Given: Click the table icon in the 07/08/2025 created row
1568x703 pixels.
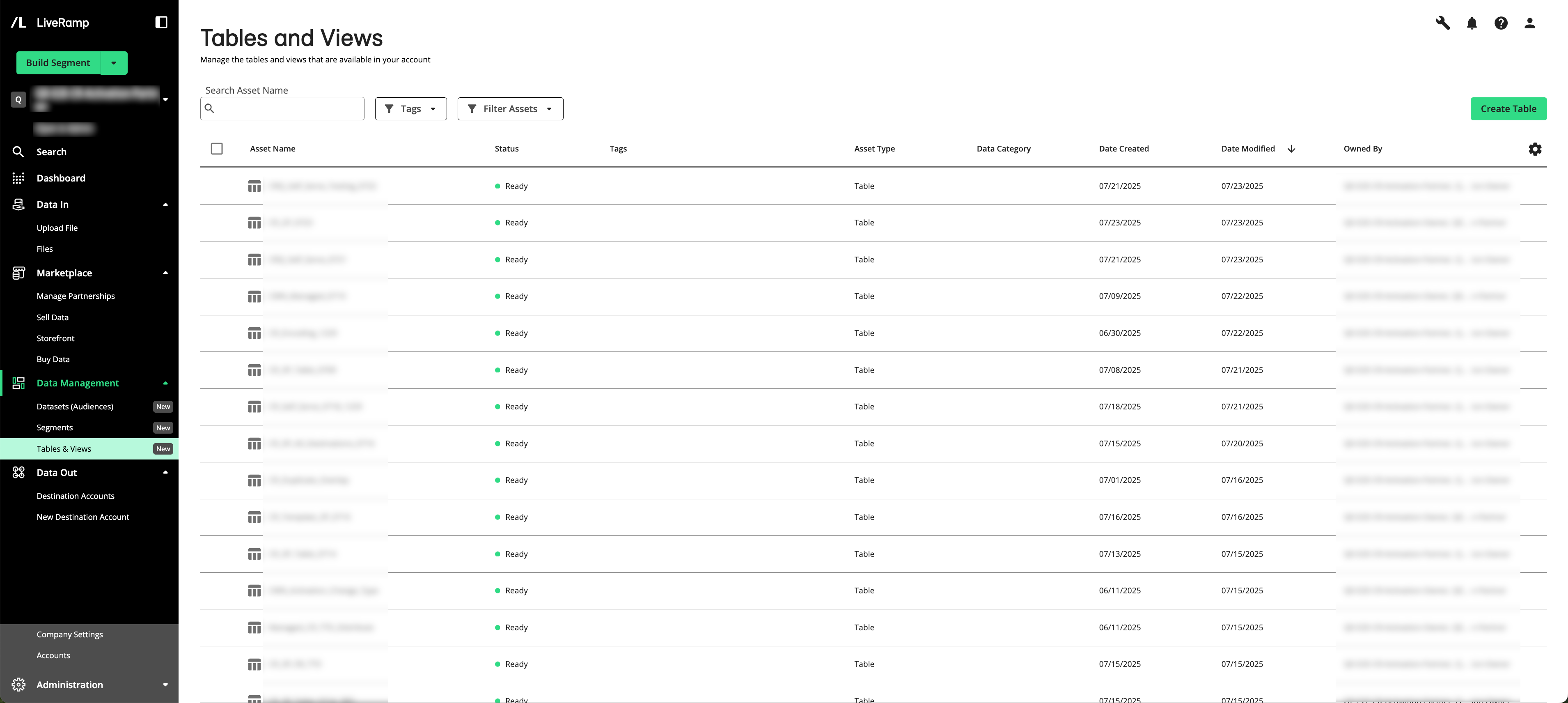Looking at the screenshot, I should pos(254,370).
